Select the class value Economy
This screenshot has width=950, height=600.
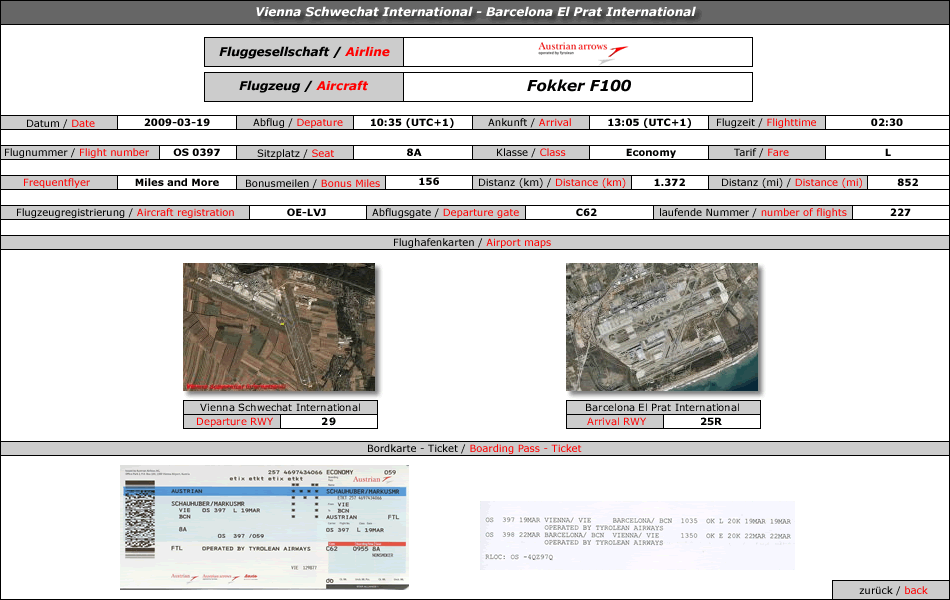651,153
